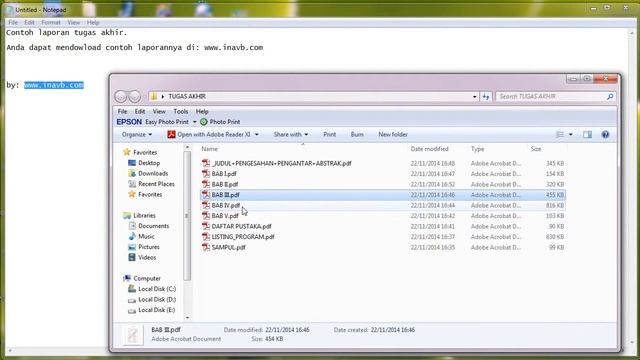This screenshot has width=640, height=360.
Task: Click navigation pane scroll down arrow
Action: coord(187,318)
